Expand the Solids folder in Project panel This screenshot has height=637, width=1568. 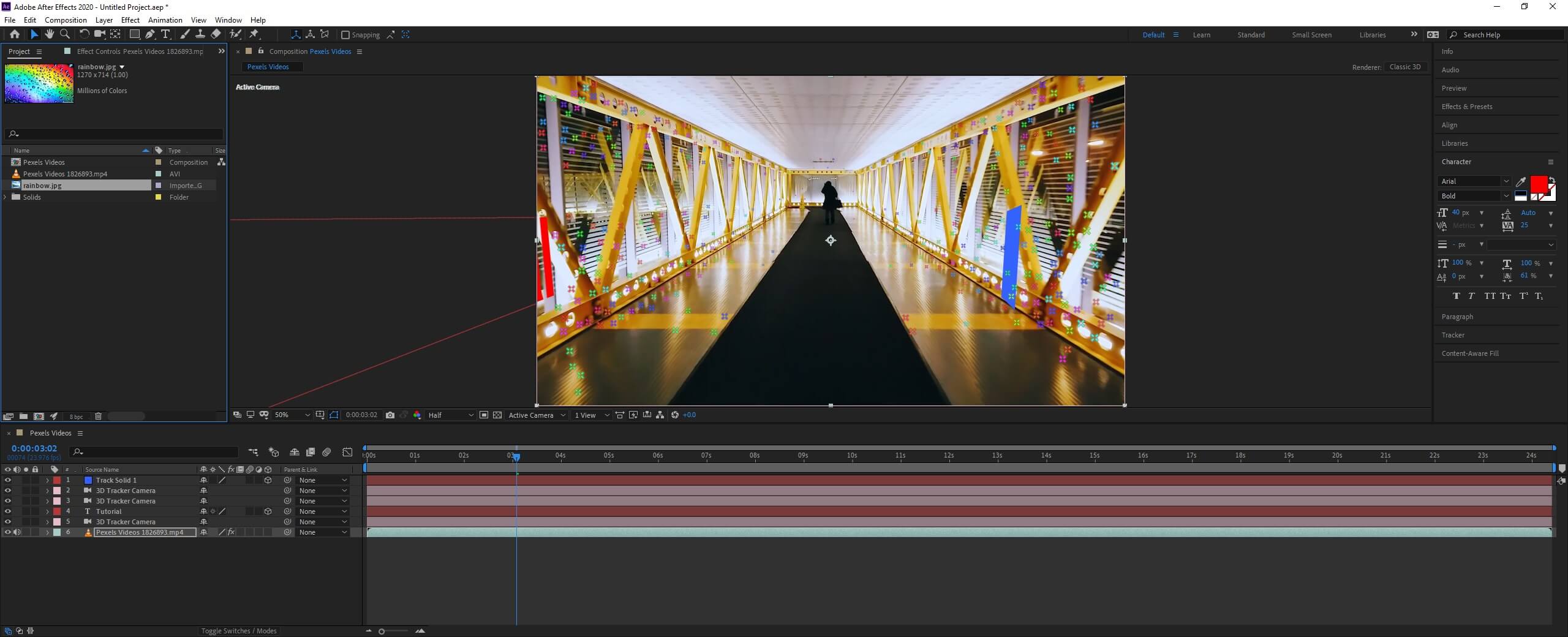coord(6,197)
